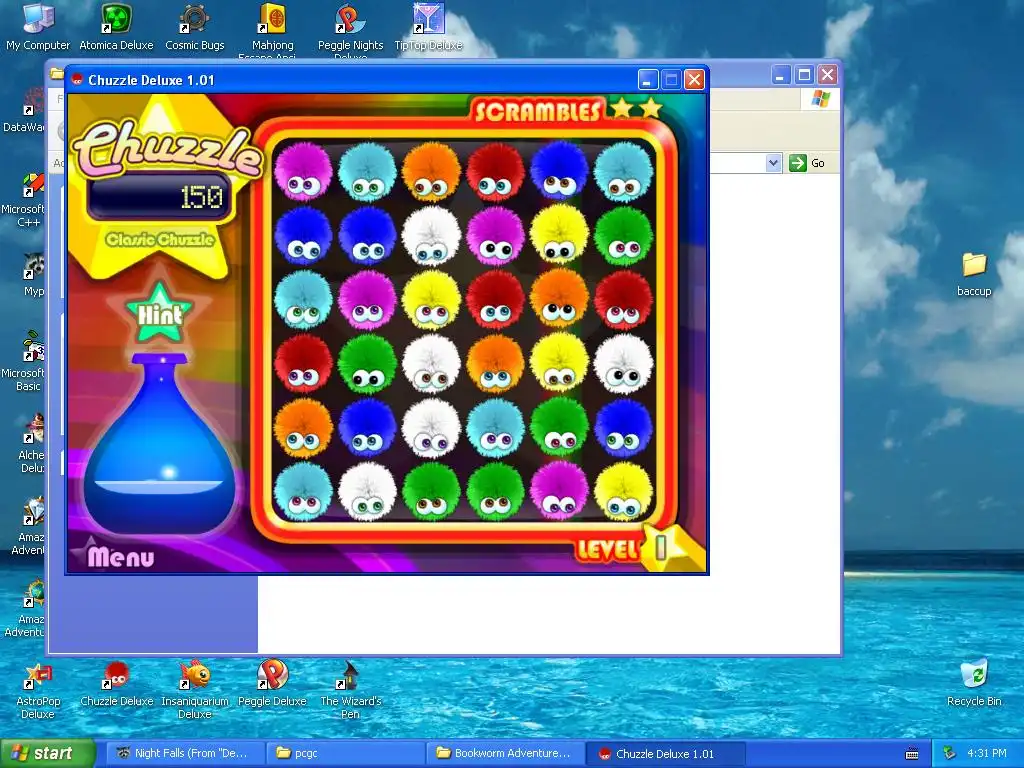Select the cyan chuzzle in third row
Viewport: 1024px width, 768px height.
(x=302, y=299)
